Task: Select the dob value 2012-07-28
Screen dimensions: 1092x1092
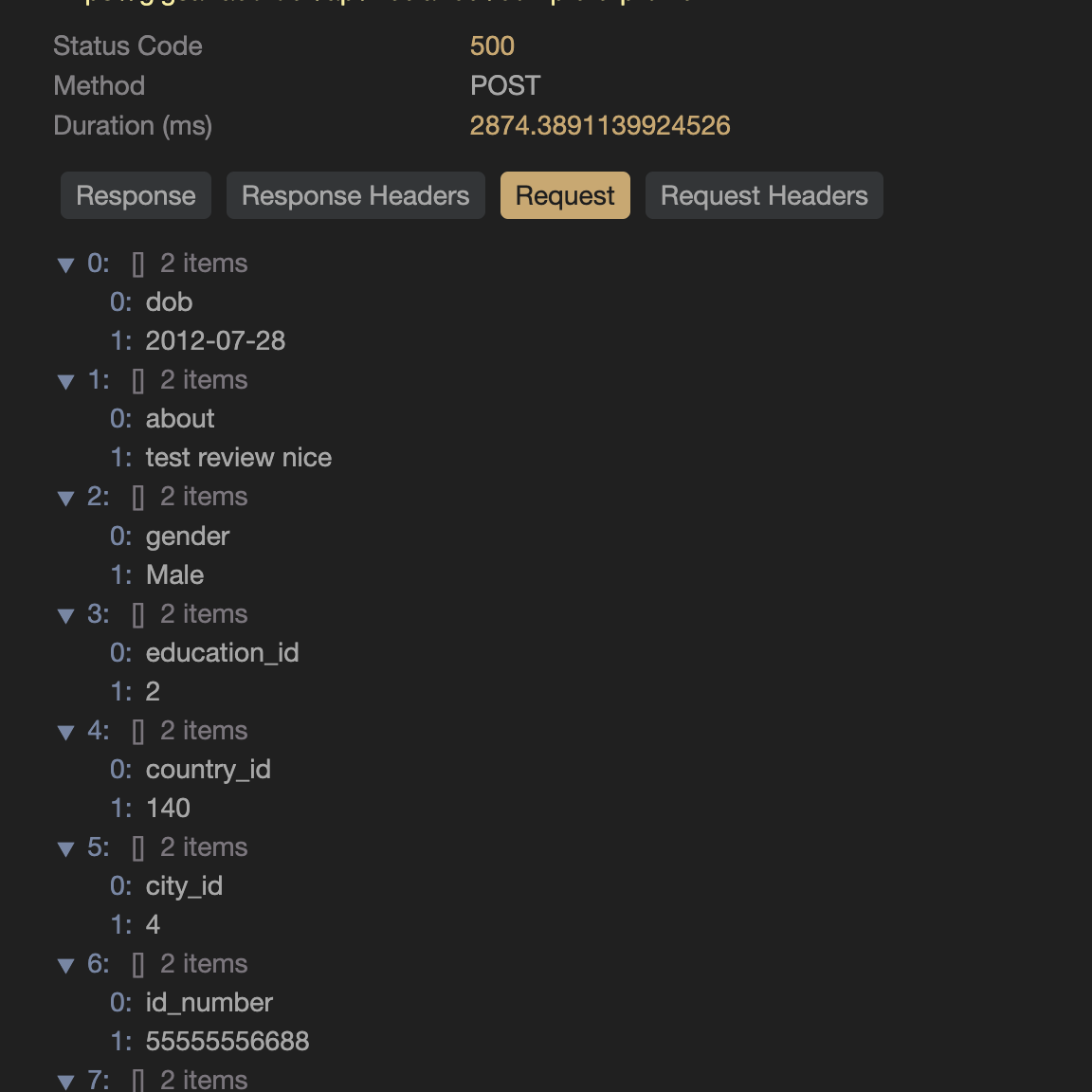Action: [x=215, y=341]
